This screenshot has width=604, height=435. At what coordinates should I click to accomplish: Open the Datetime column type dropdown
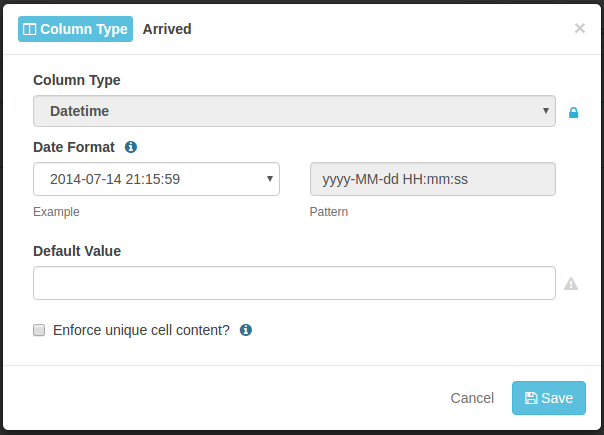click(294, 111)
